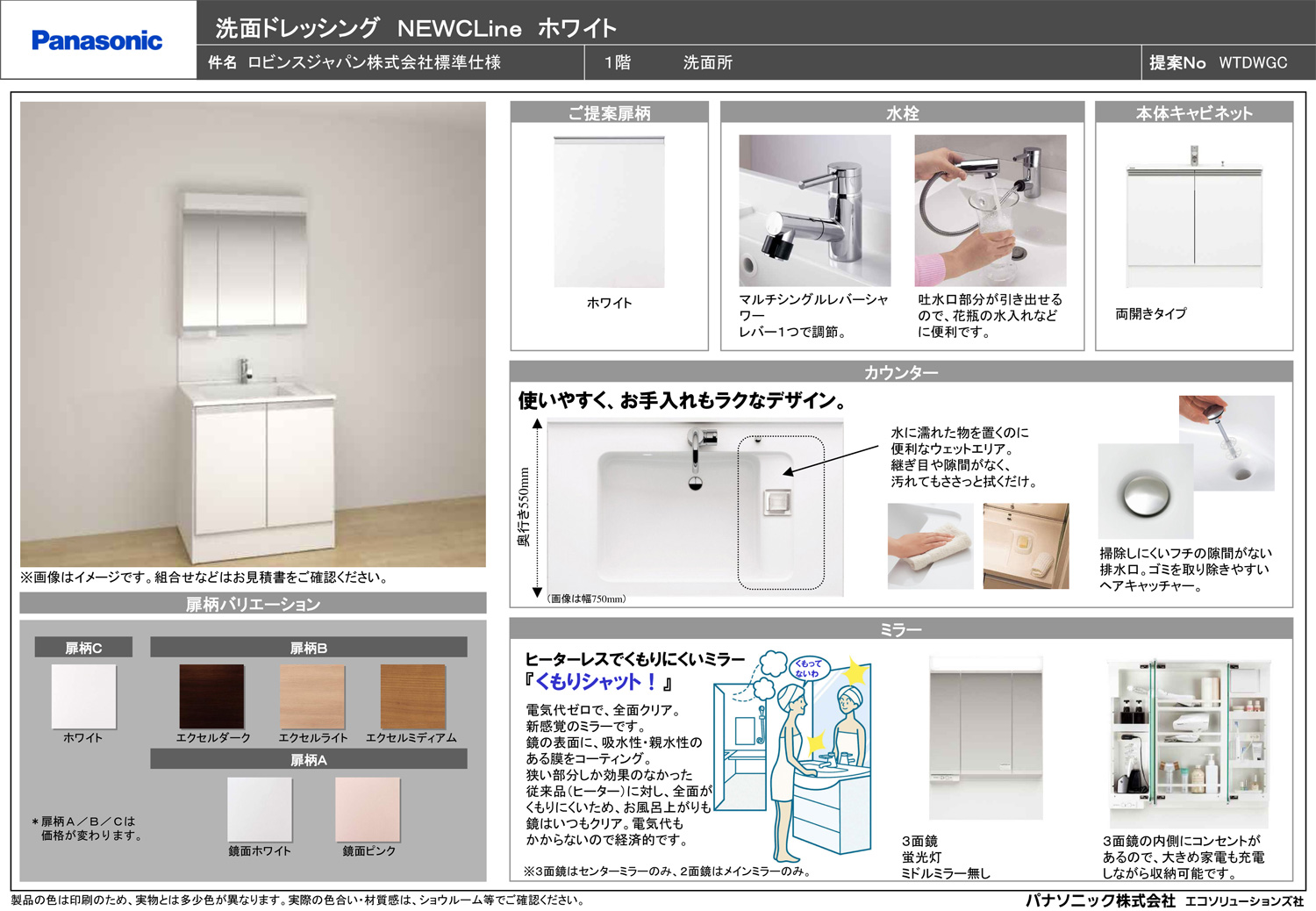This screenshot has width=1316, height=911.
Task: Open the drain cap close-up photo
Action: (1146, 491)
